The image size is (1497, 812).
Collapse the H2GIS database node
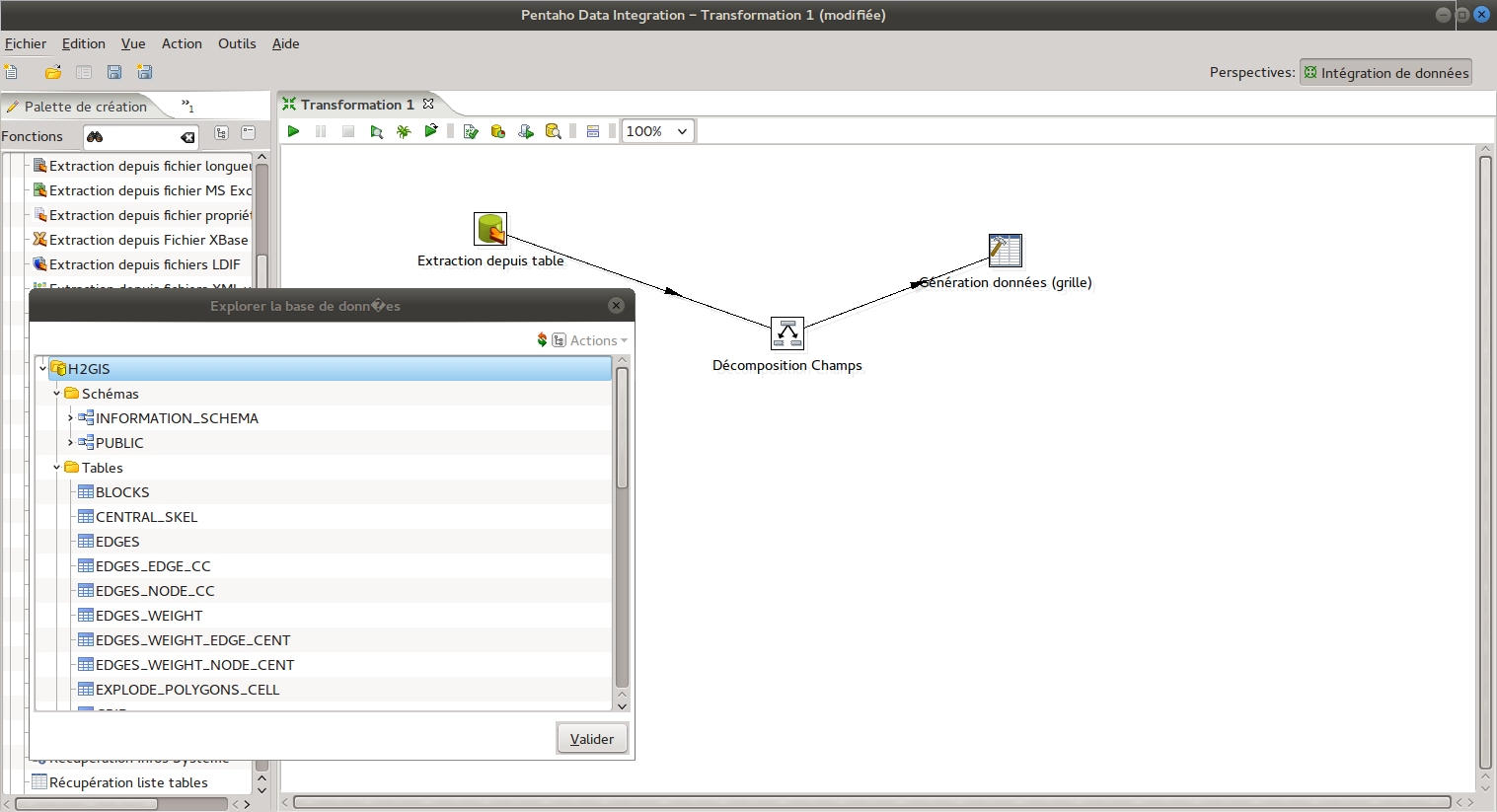coord(42,369)
